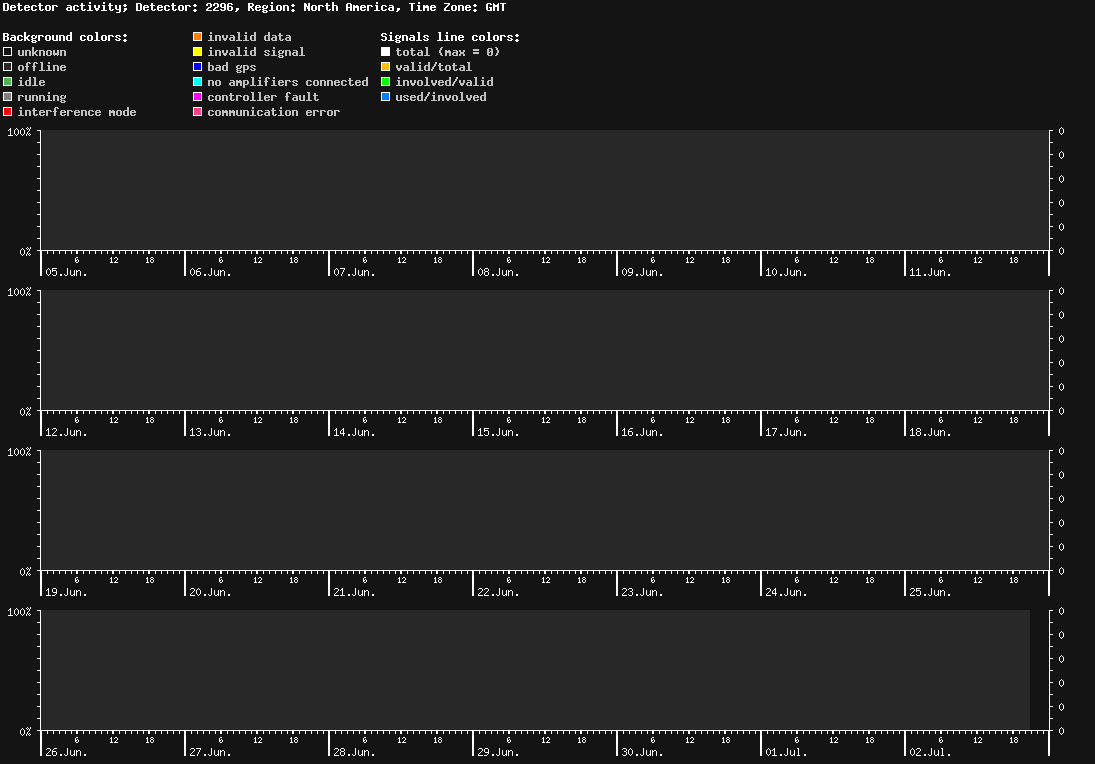Click the 29.Jun. date label
The image size is (1095, 764).
[499, 752]
